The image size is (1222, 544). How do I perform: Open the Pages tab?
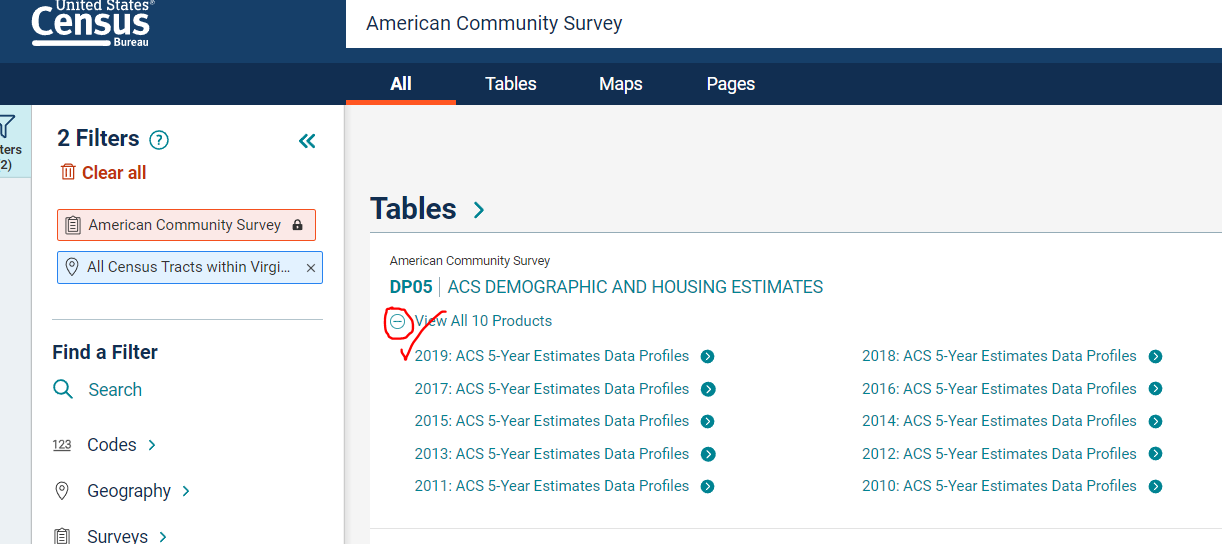pos(730,84)
